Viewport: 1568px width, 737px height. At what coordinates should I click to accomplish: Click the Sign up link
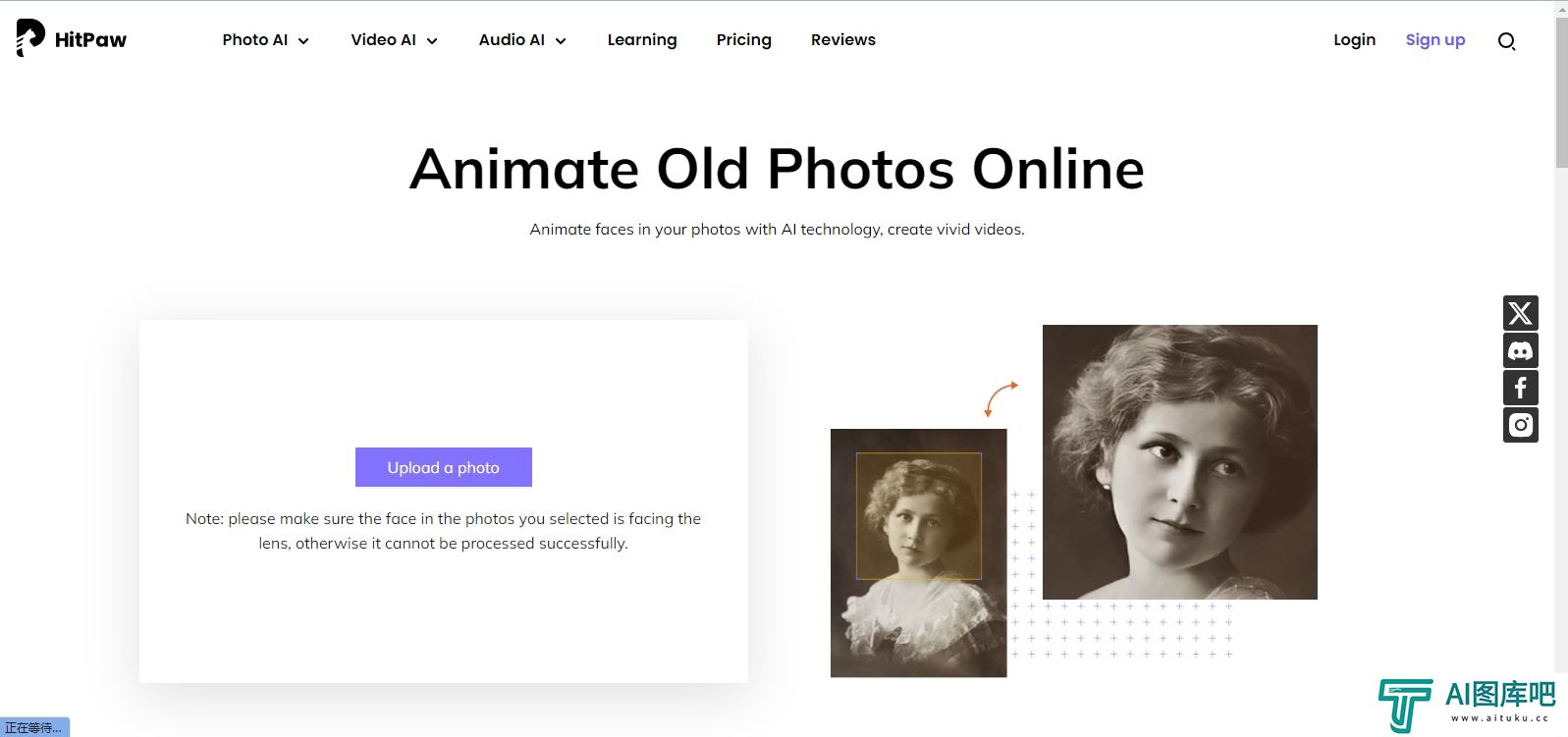click(1435, 40)
